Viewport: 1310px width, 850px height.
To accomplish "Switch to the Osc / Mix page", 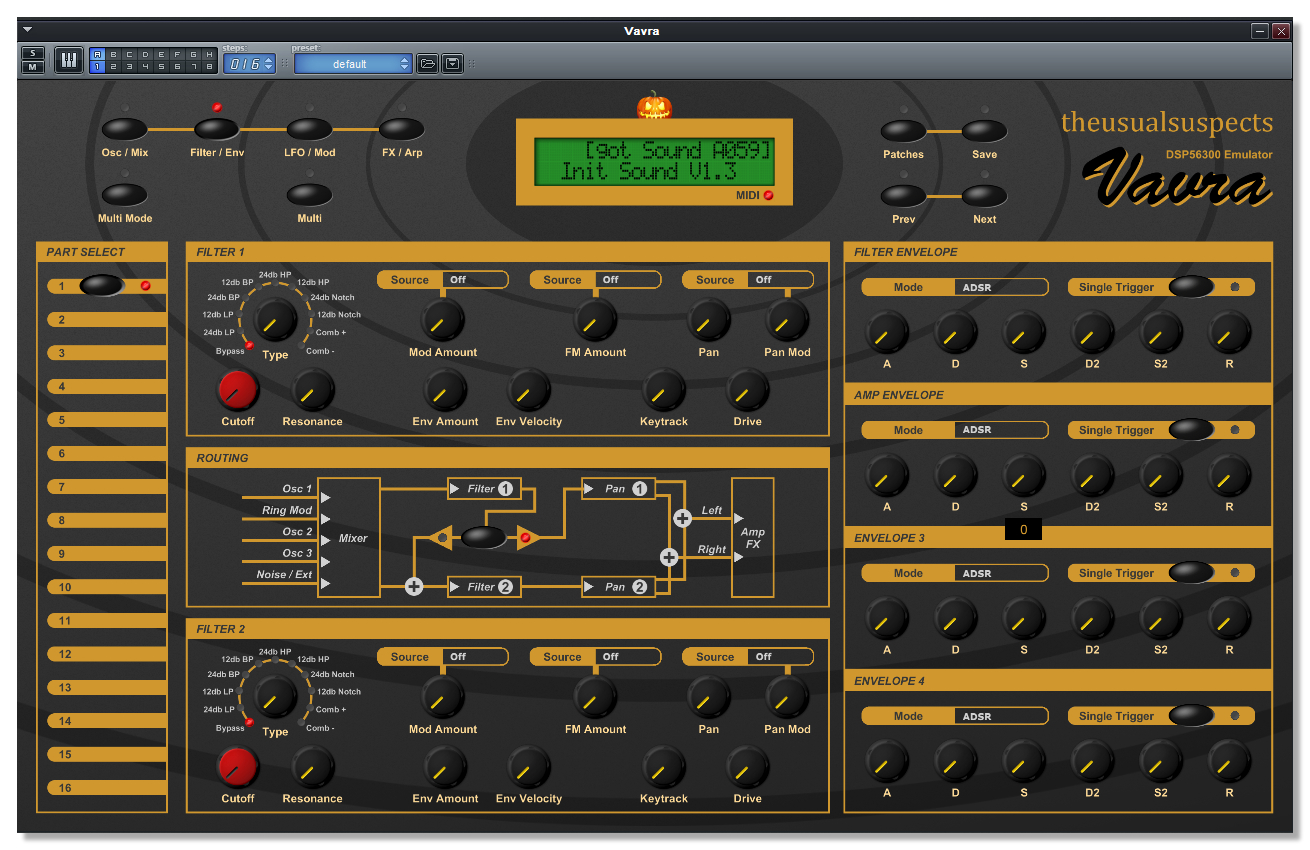I will pyautogui.click(x=125, y=129).
